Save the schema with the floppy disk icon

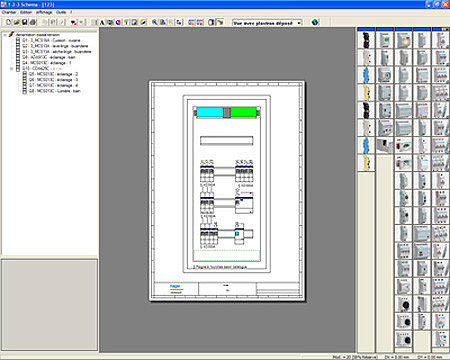click(x=25, y=22)
